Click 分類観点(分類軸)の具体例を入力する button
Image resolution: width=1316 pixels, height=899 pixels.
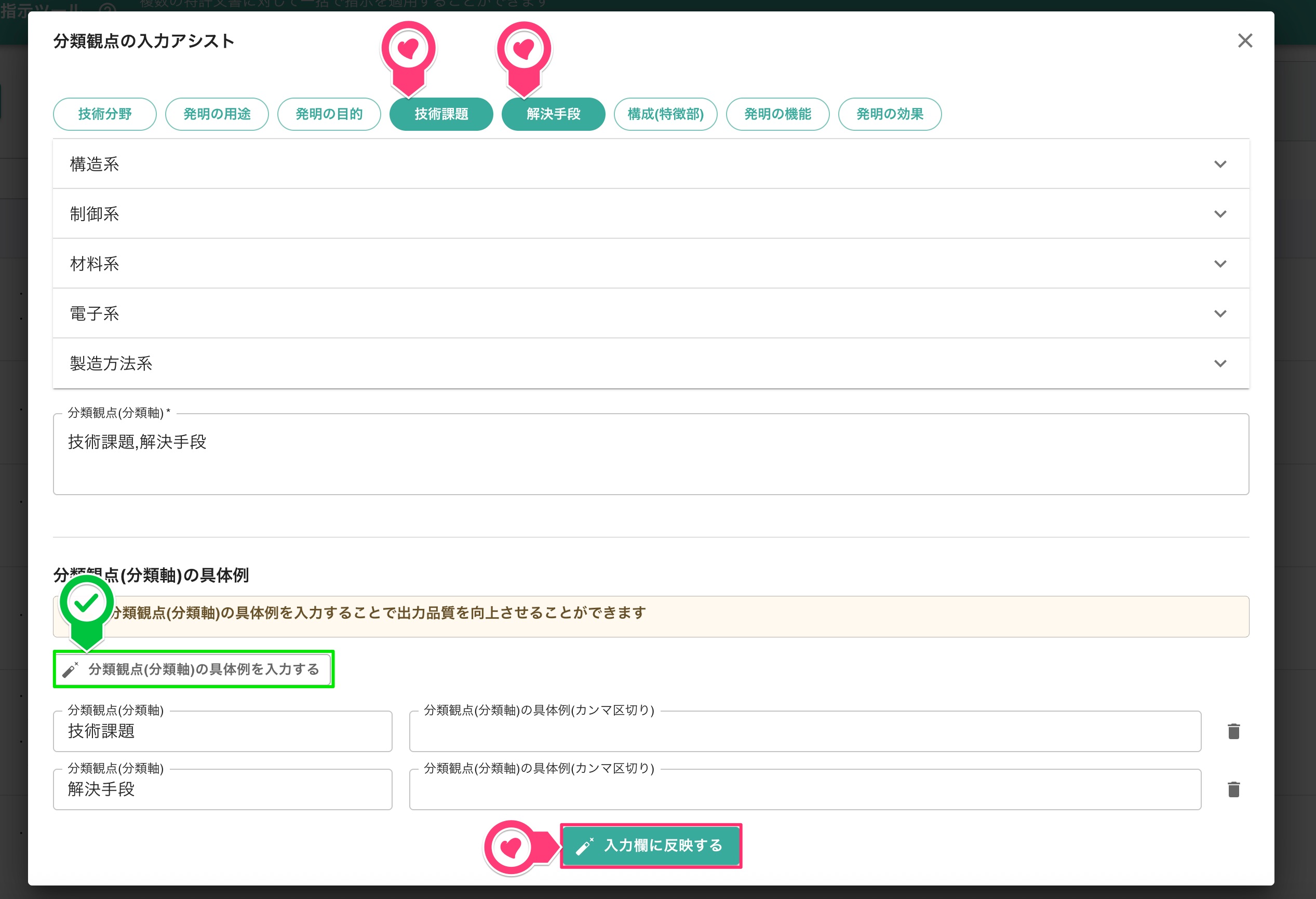(x=193, y=669)
